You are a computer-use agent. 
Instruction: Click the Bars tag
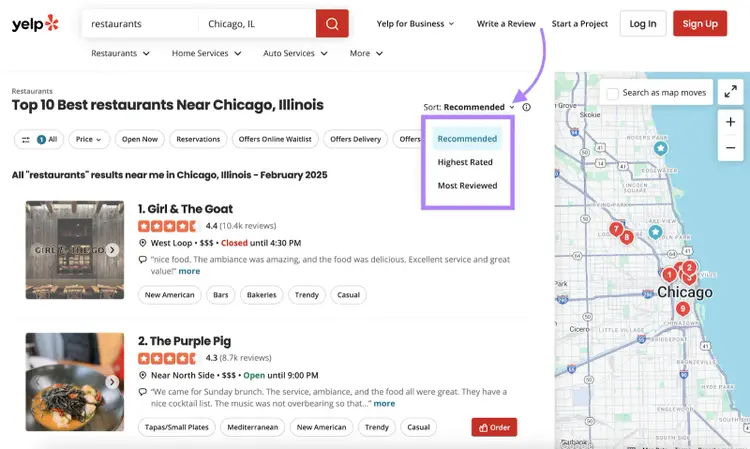(x=221, y=295)
